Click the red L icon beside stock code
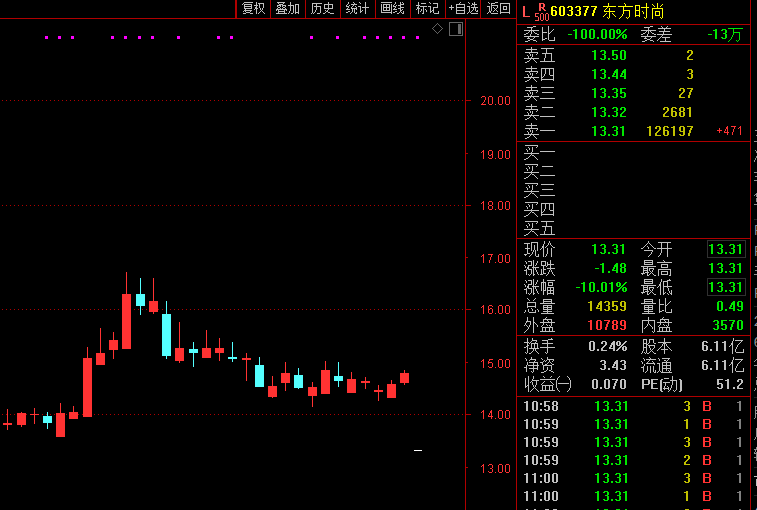 526,12
